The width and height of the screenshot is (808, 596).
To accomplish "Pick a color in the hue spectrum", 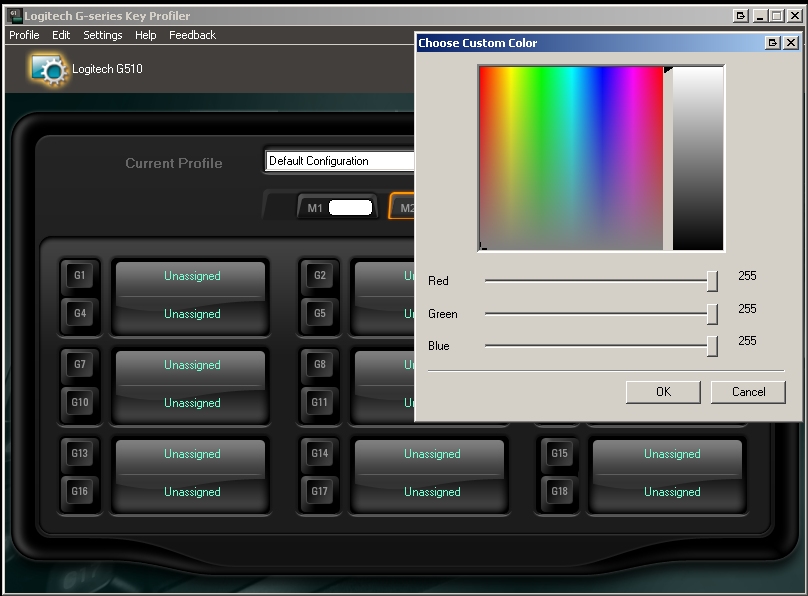I will (571, 158).
